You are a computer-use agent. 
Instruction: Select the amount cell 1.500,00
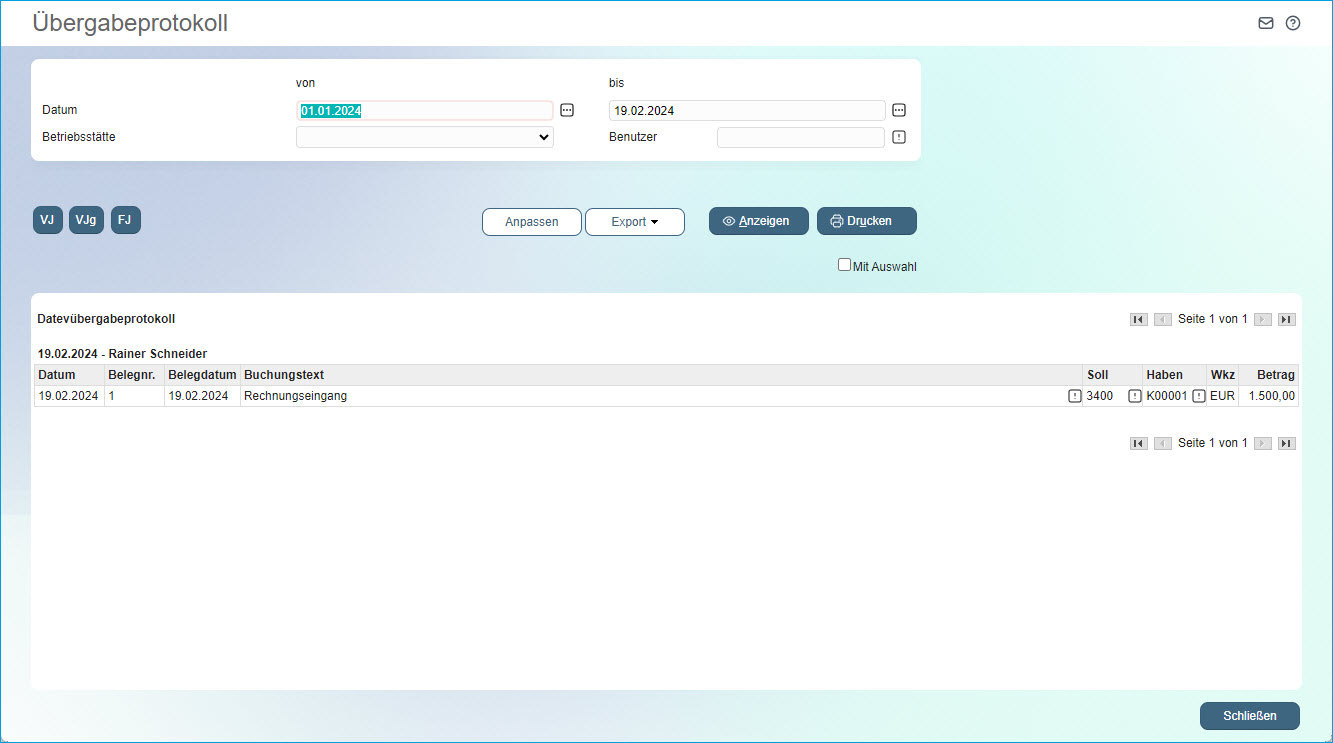click(1268, 396)
